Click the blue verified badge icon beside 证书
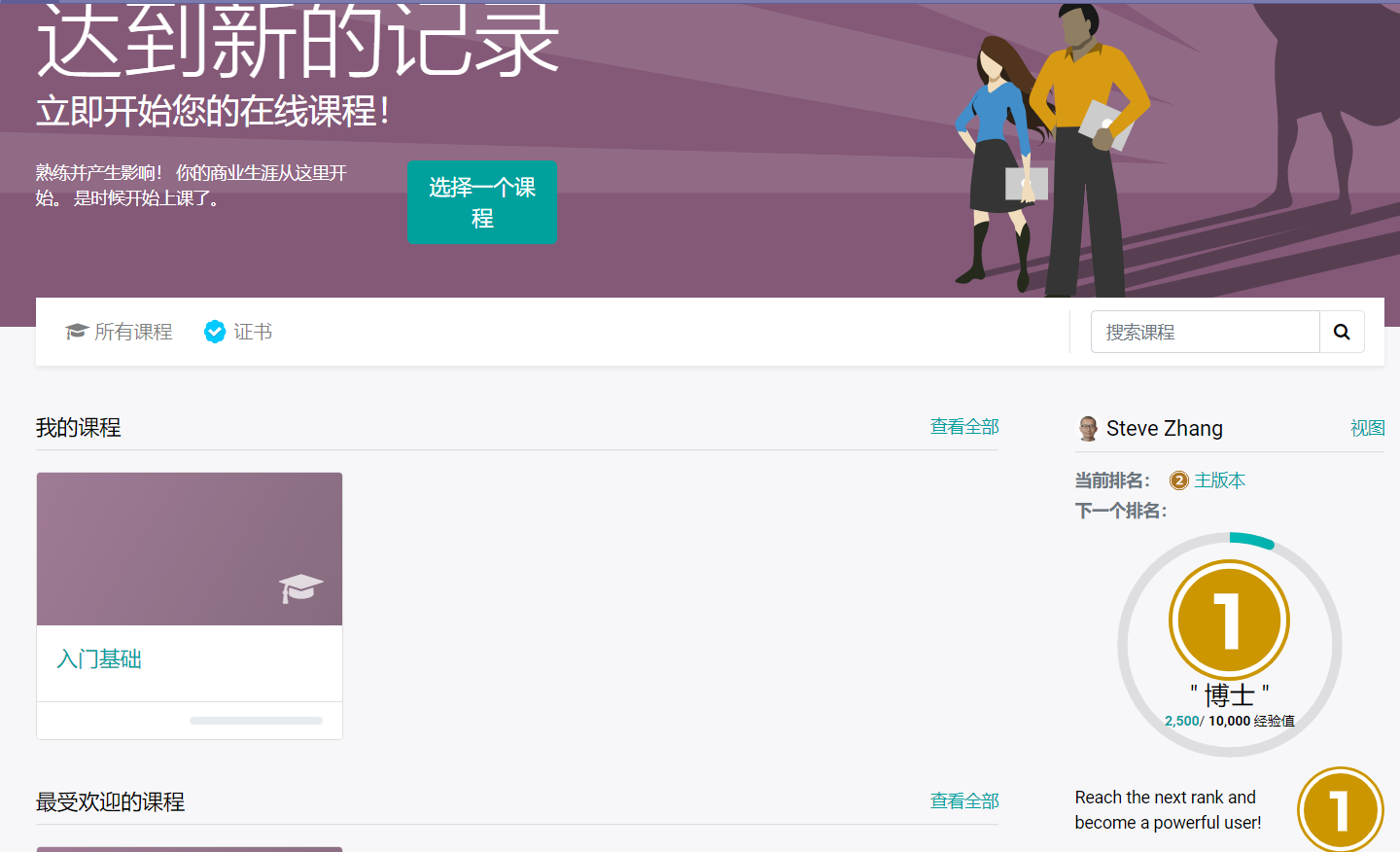This screenshot has width=1400, height=852. pos(215,332)
